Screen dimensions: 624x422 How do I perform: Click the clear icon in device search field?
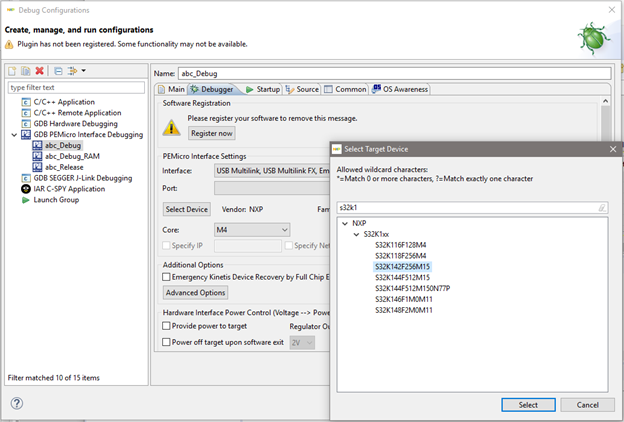point(602,208)
